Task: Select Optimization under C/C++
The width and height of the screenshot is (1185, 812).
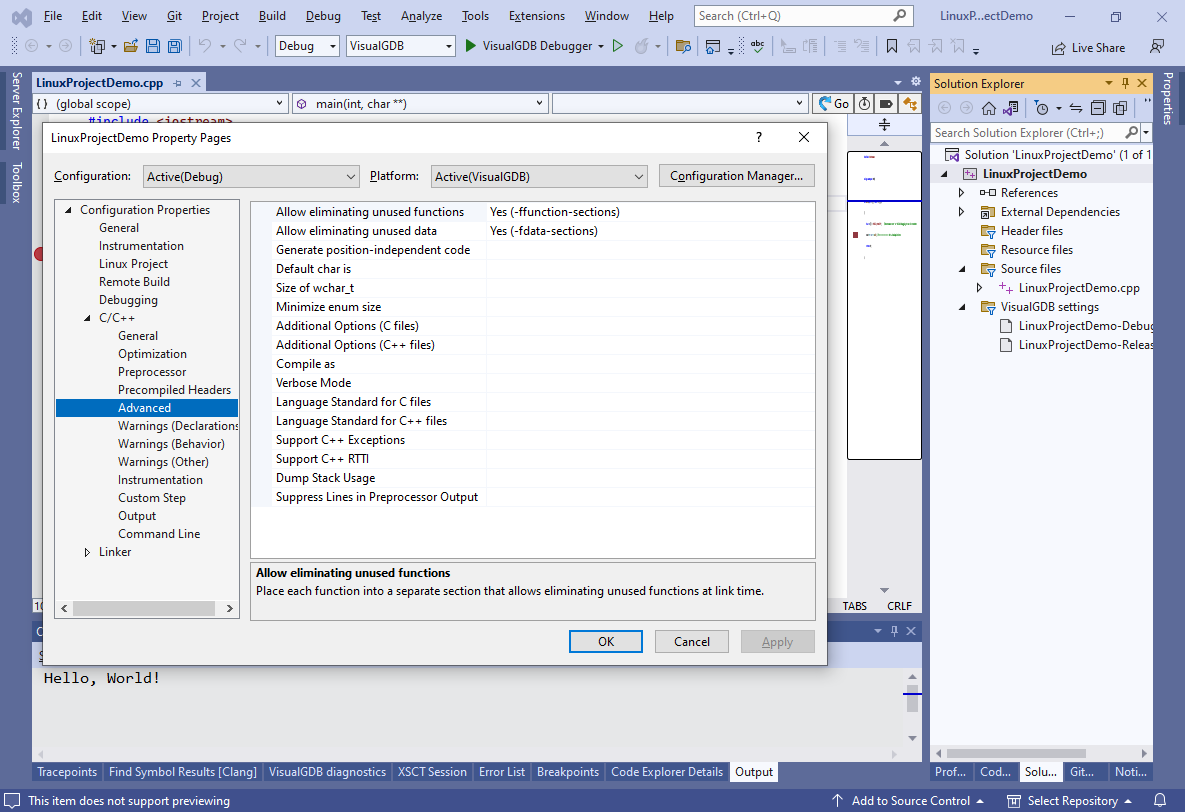Action: 152,354
